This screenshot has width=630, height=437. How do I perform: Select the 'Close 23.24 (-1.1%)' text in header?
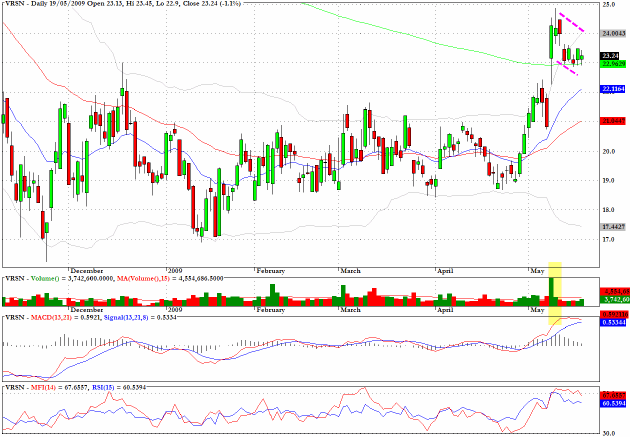tap(211, 3)
